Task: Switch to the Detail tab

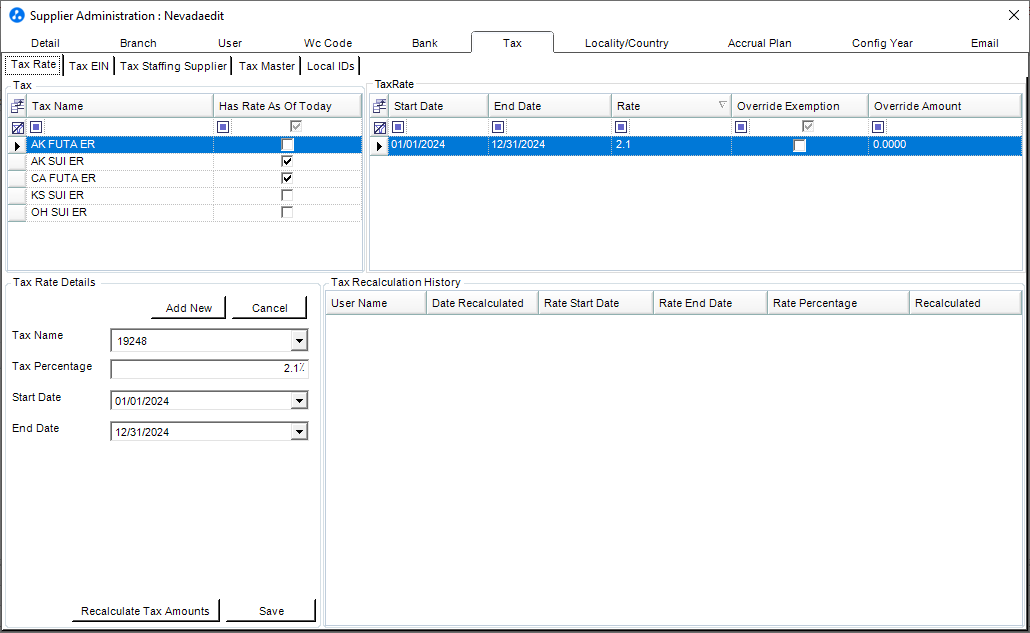Action: [x=45, y=43]
